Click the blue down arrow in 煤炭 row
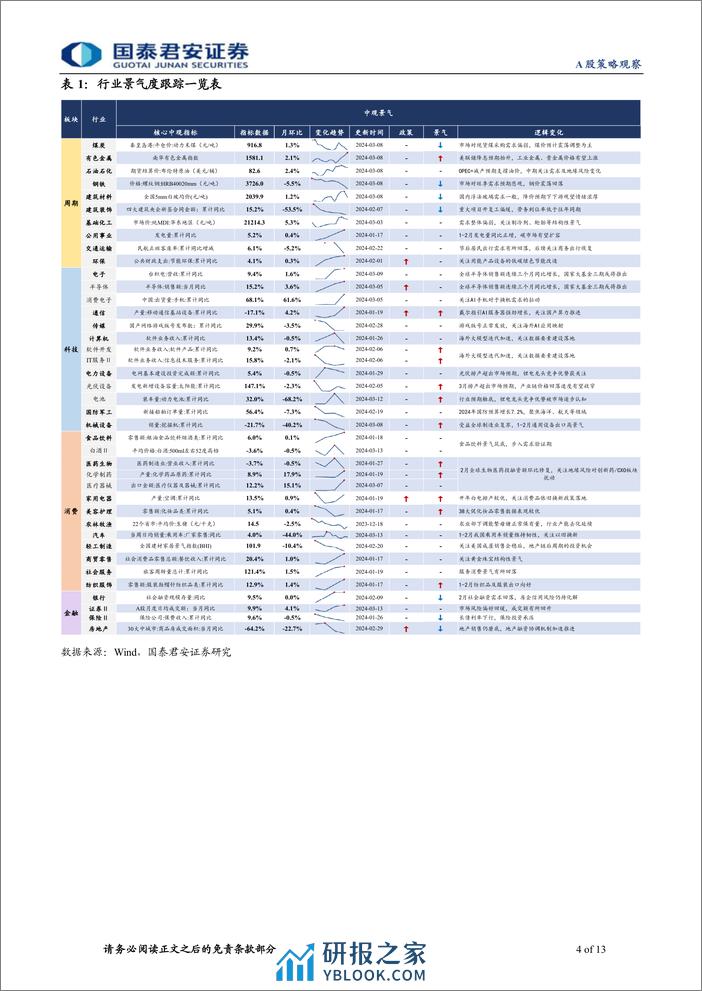The image size is (702, 991). (440, 145)
